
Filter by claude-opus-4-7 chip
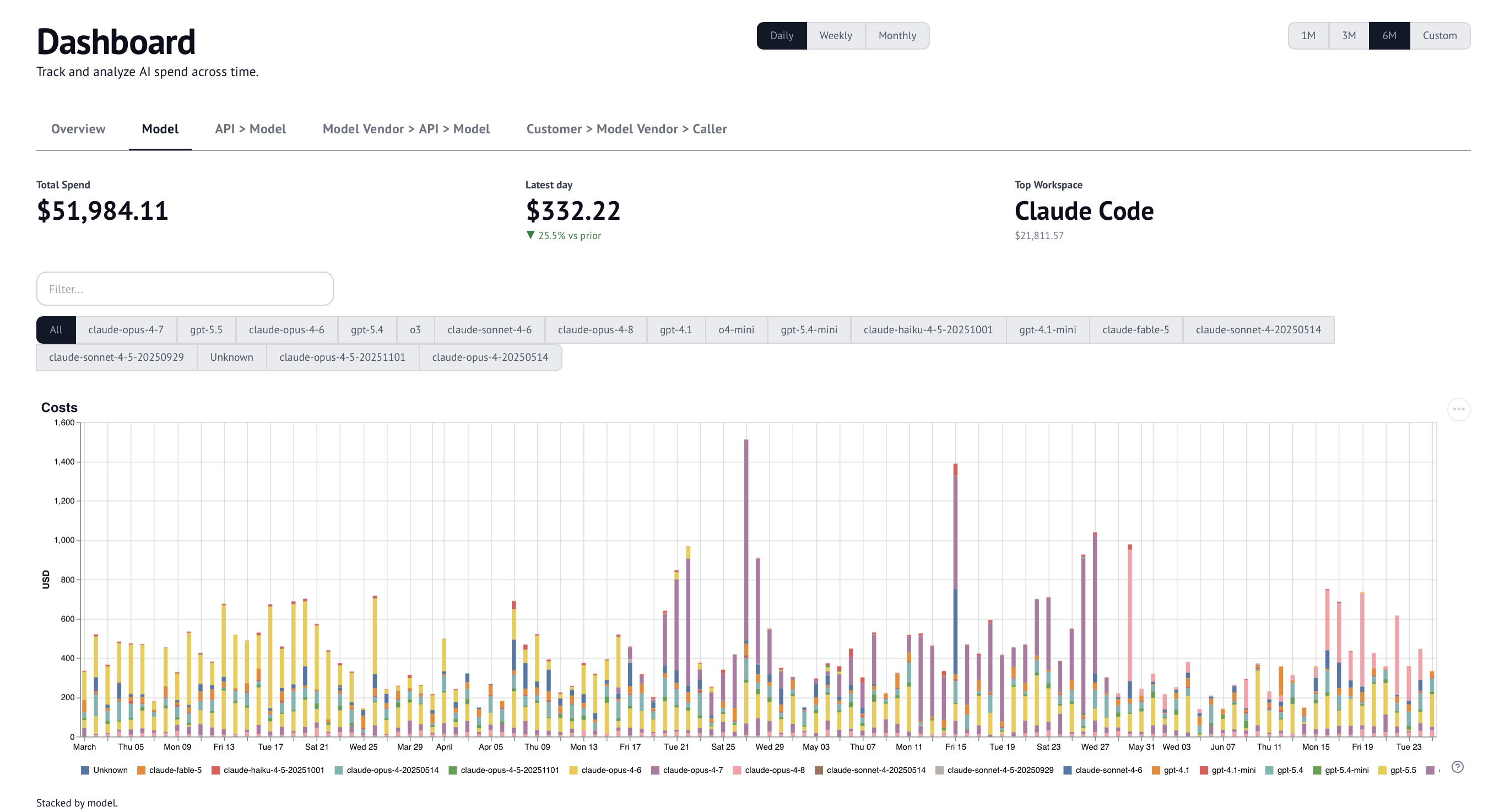(126, 330)
